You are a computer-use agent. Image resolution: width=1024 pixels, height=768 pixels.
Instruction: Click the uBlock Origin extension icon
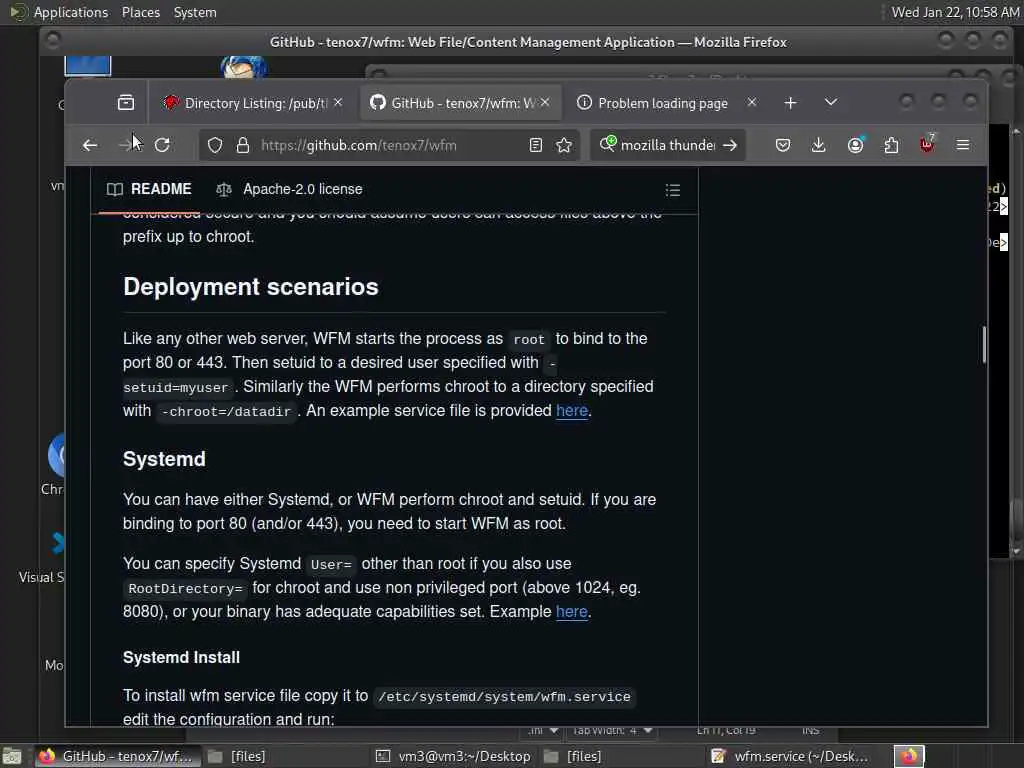click(927, 144)
